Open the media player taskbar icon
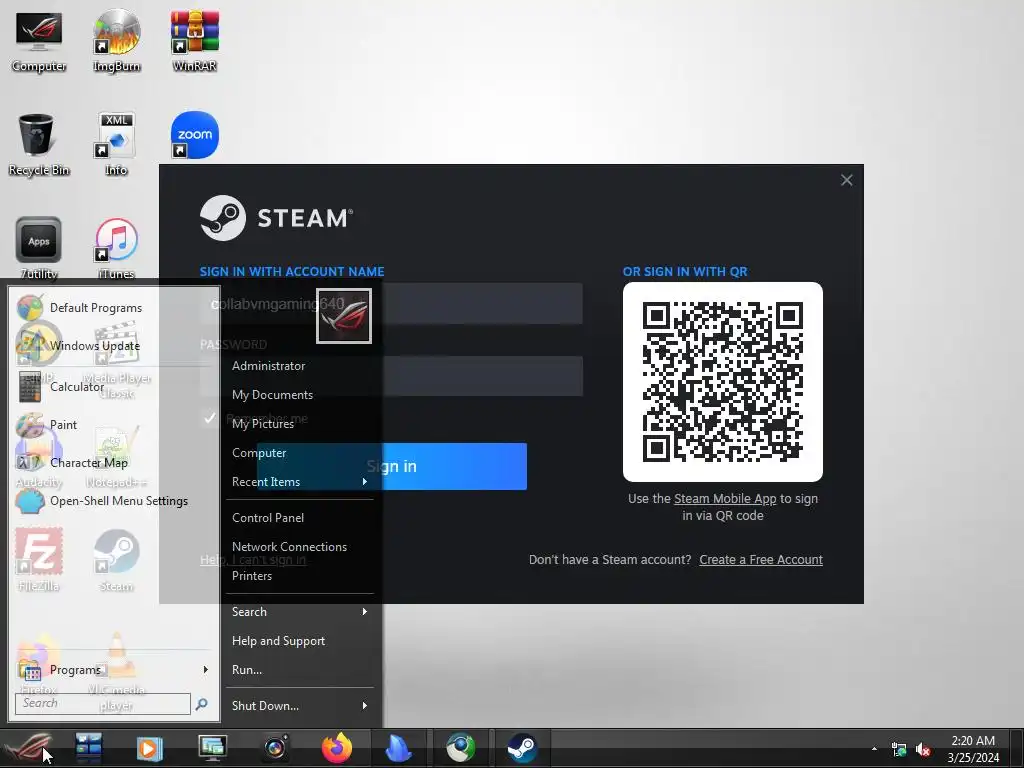Screen dimensions: 1024x768 (149, 748)
